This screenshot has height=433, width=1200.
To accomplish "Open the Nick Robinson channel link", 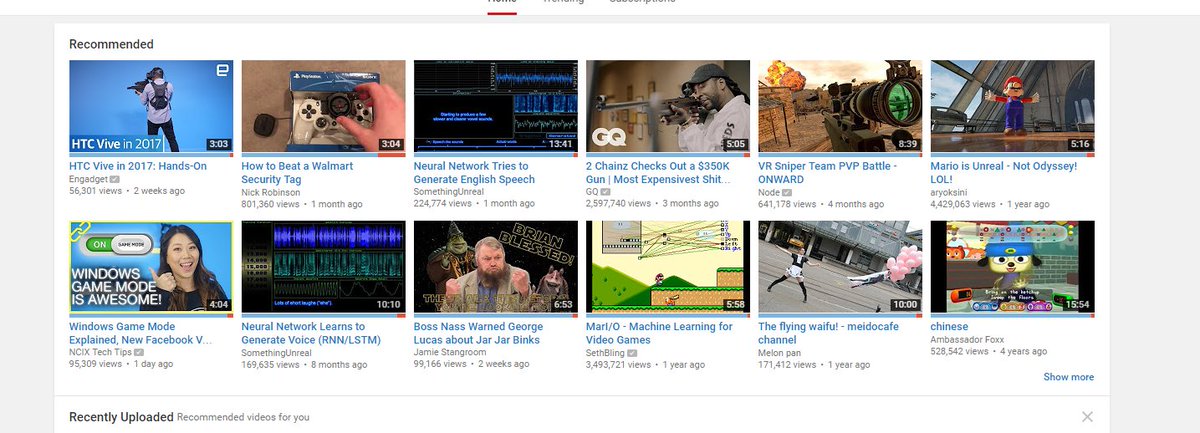I will pyautogui.click(x=271, y=191).
